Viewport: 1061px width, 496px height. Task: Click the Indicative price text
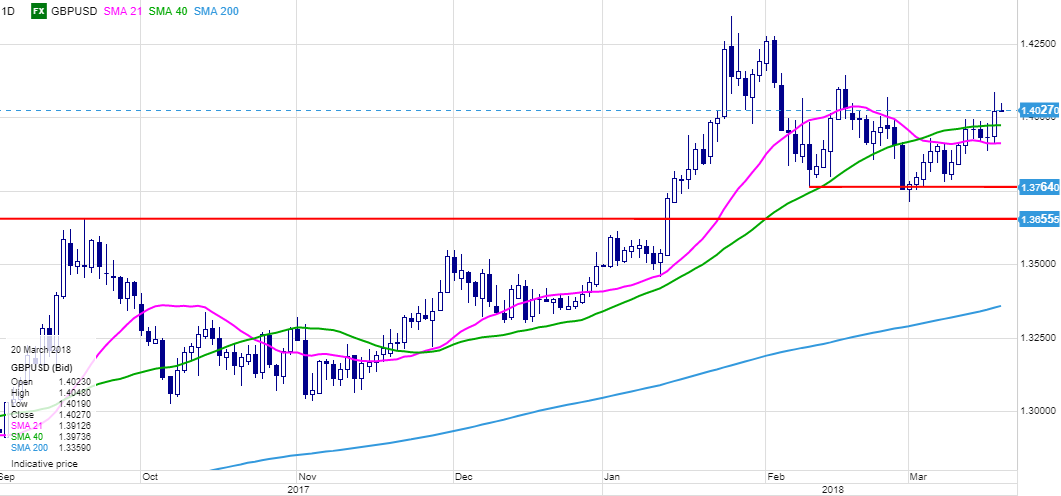pyautogui.click(x=45, y=464)
